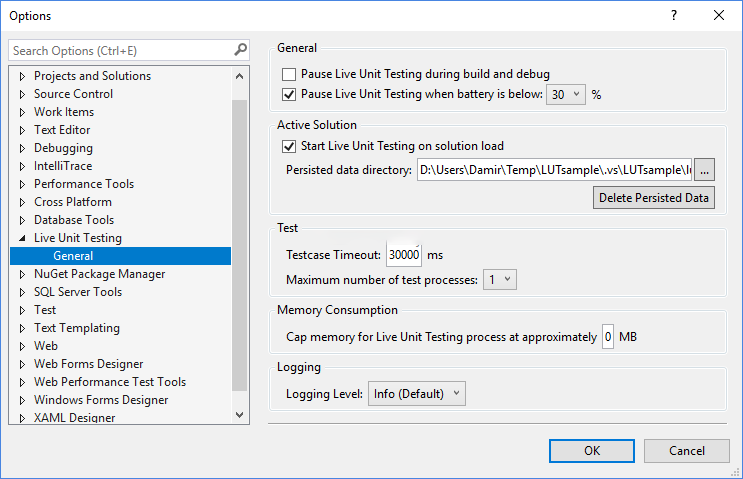Open the Logging Level dropdown
This screenshot has height=479, width=743.
[x=417, y=394]
